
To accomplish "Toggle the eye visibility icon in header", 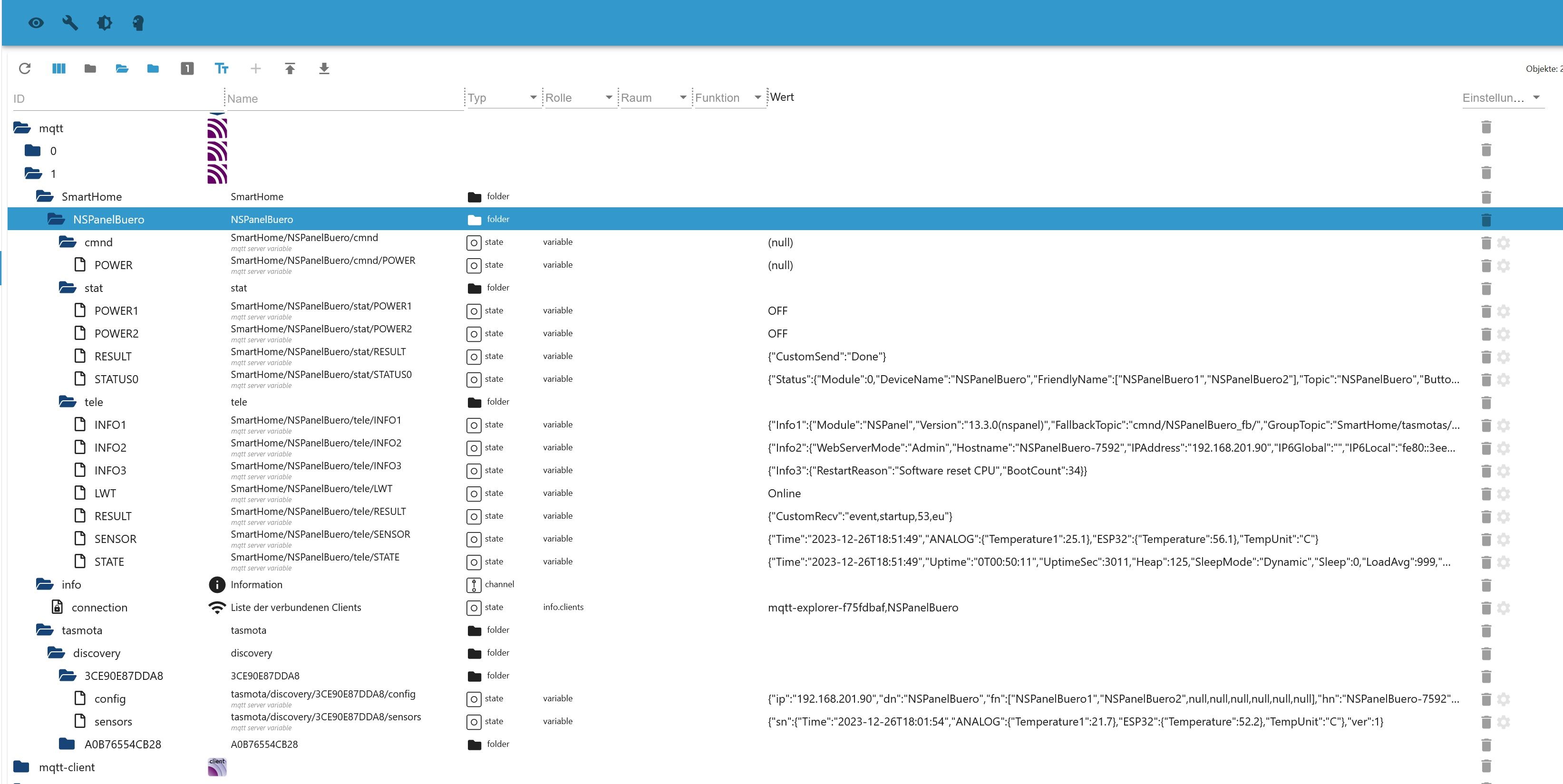I will (36, 23).
